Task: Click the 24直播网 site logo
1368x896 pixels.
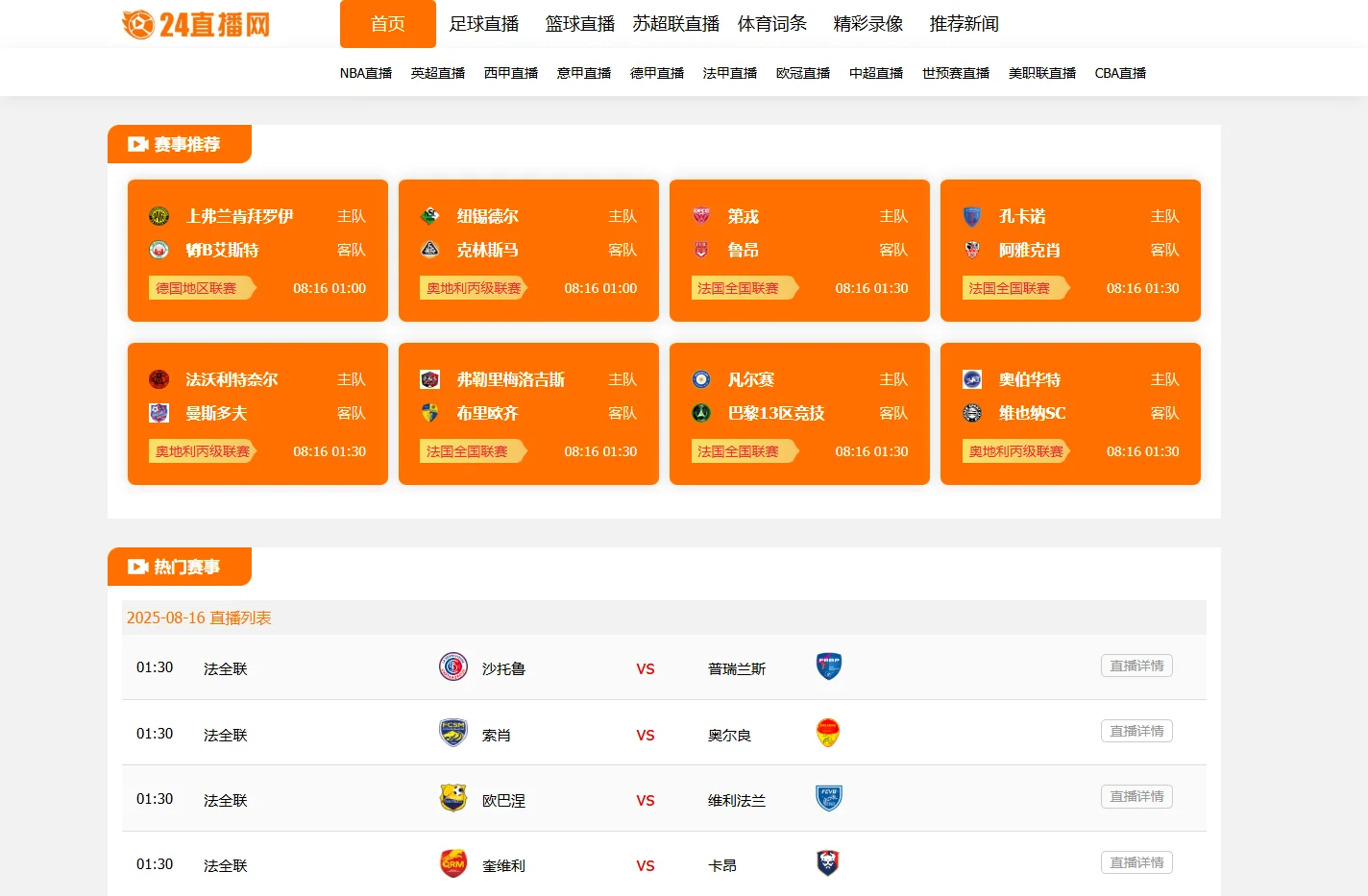Action: pyautogui.click(x=196, y=24)
